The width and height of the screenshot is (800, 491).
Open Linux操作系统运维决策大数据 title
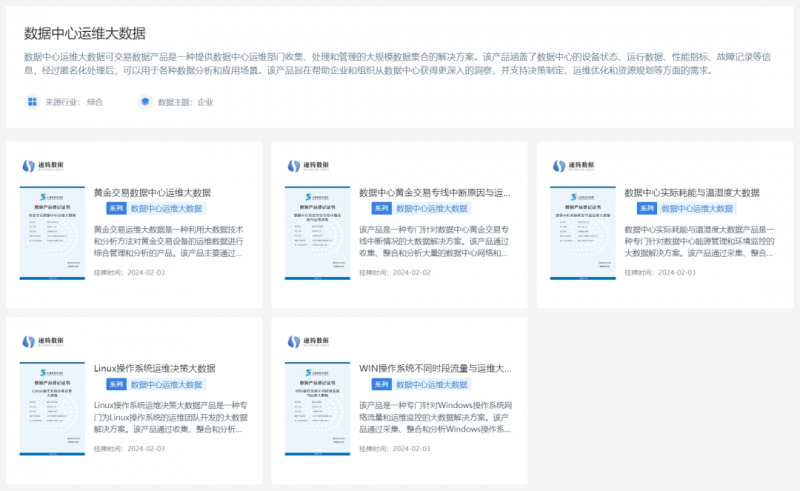[x=154, y=368]
